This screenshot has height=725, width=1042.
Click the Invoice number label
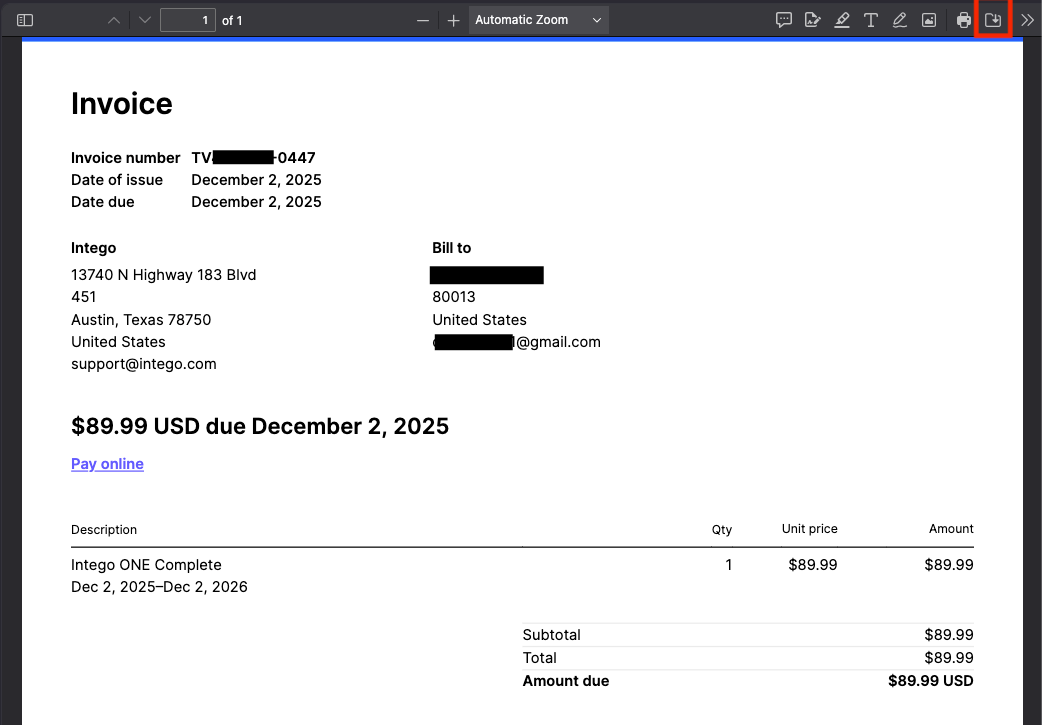[x=126, y=158]
